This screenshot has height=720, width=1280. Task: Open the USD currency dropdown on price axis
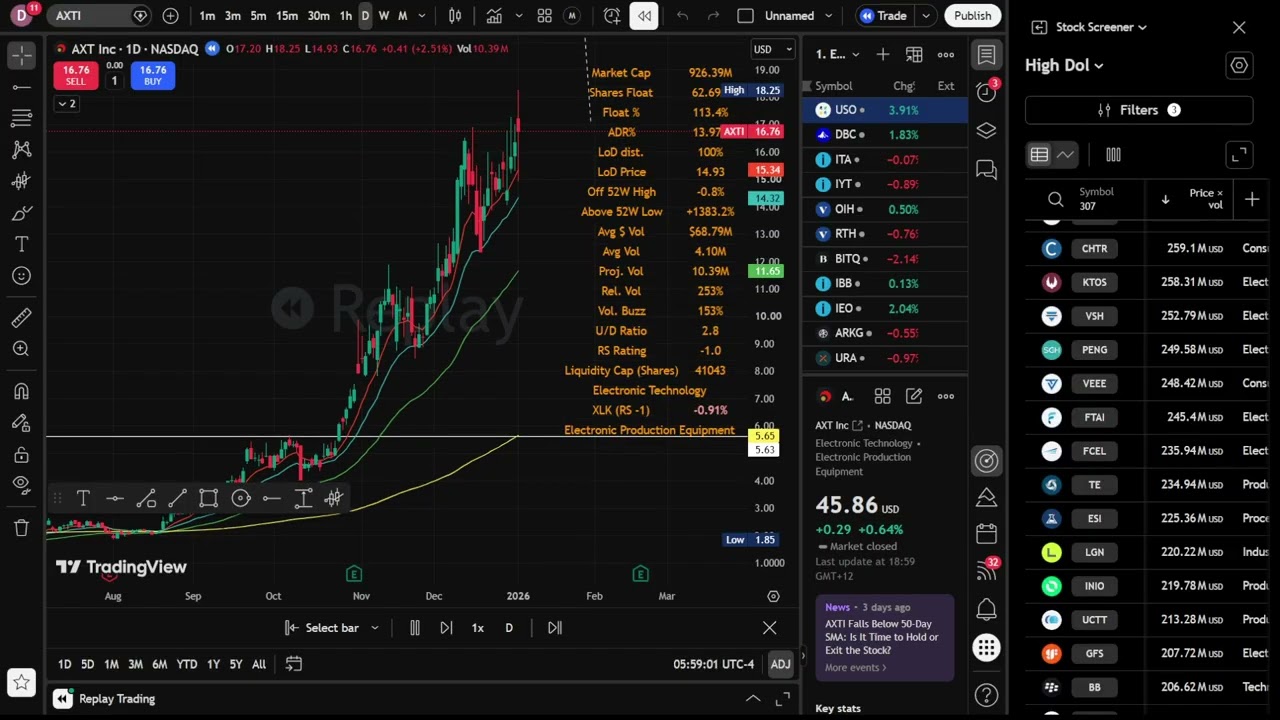coord(773,49)
